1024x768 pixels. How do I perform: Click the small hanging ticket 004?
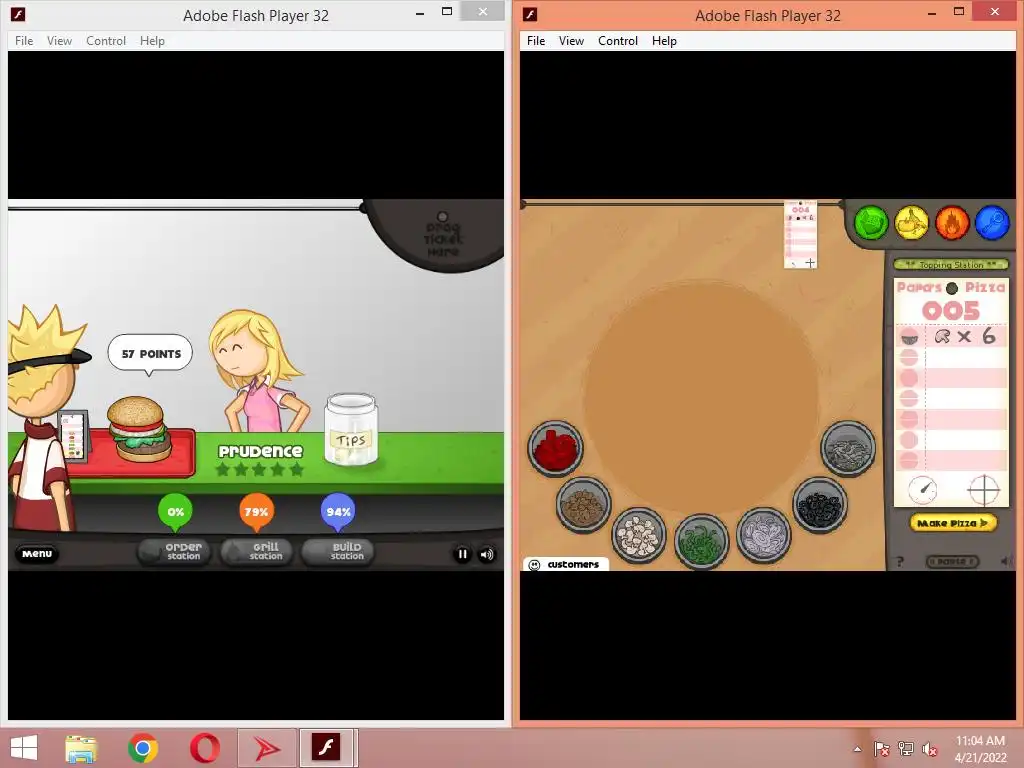(801, 234)
